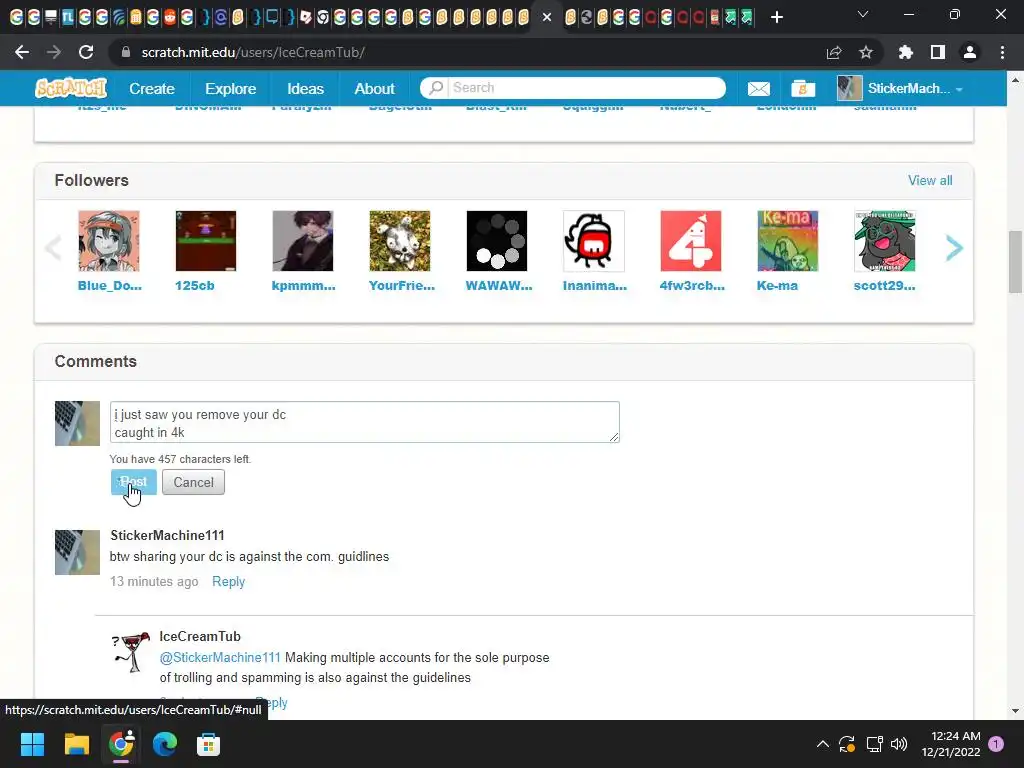Open follower WAWAW... avatar
The height and width of the screenshot is (768, 1024).
coord(497,241)
